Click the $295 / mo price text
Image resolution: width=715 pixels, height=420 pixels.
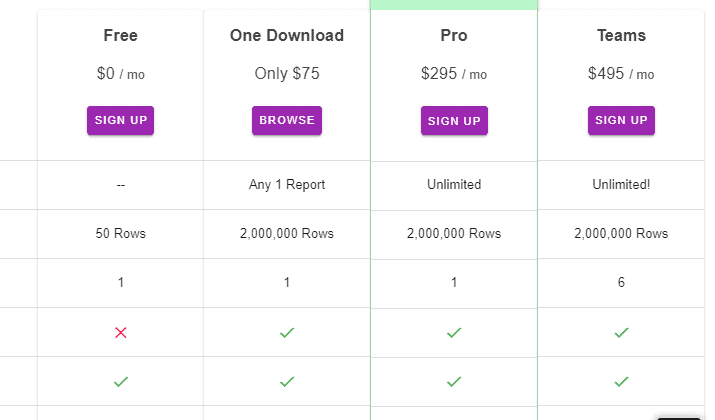(x=454, y=74)
